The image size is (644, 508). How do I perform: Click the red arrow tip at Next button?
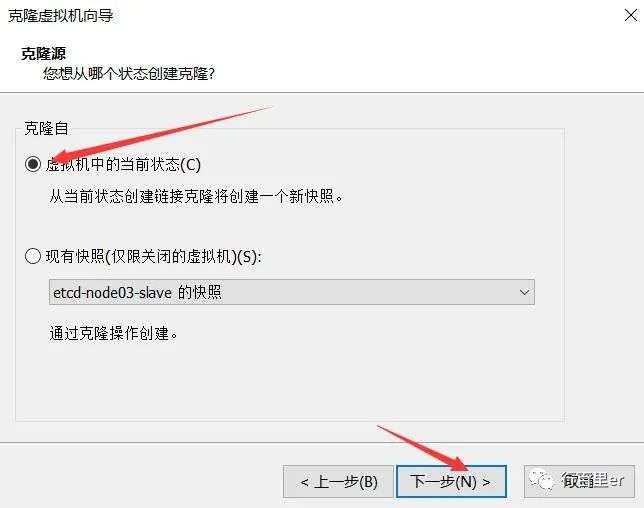tap(465, 467)
